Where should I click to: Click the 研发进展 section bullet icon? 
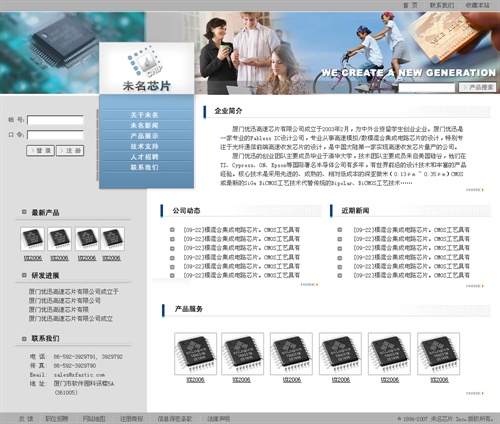click(24, 275)
